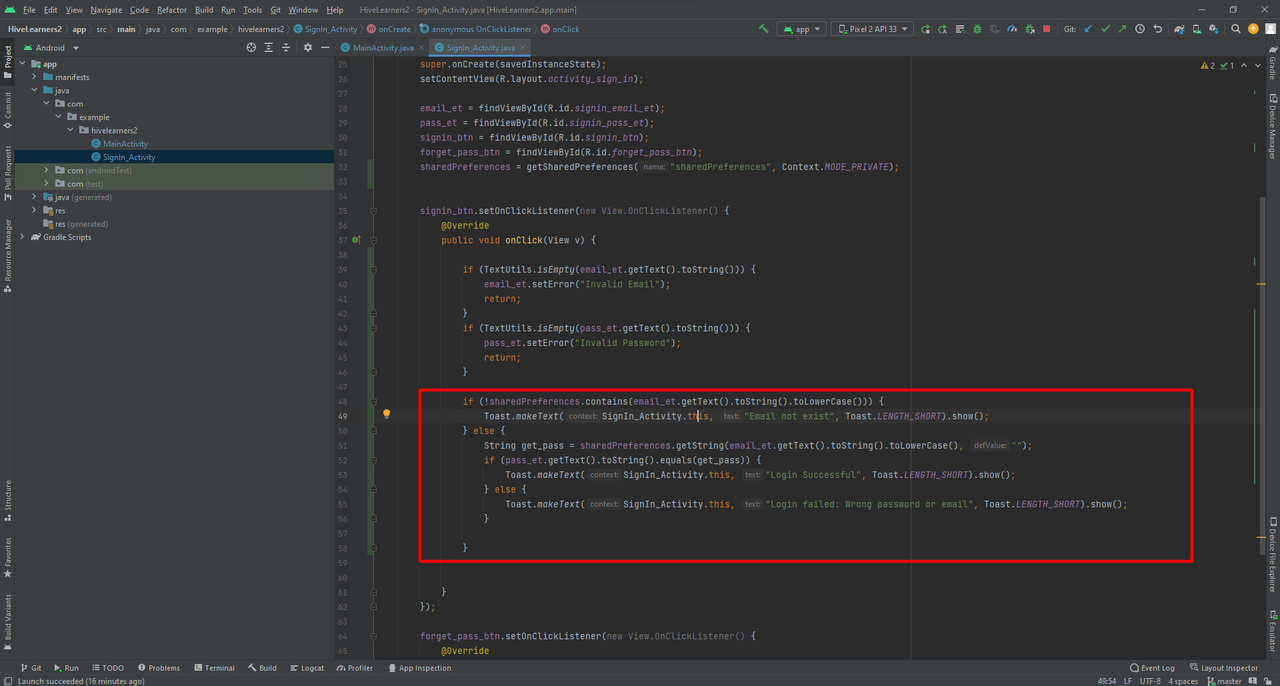Click Git Commit green checkmark
Image resolution: width=1280 pixels, height=686 pixels.
[x=1105, y=29]
